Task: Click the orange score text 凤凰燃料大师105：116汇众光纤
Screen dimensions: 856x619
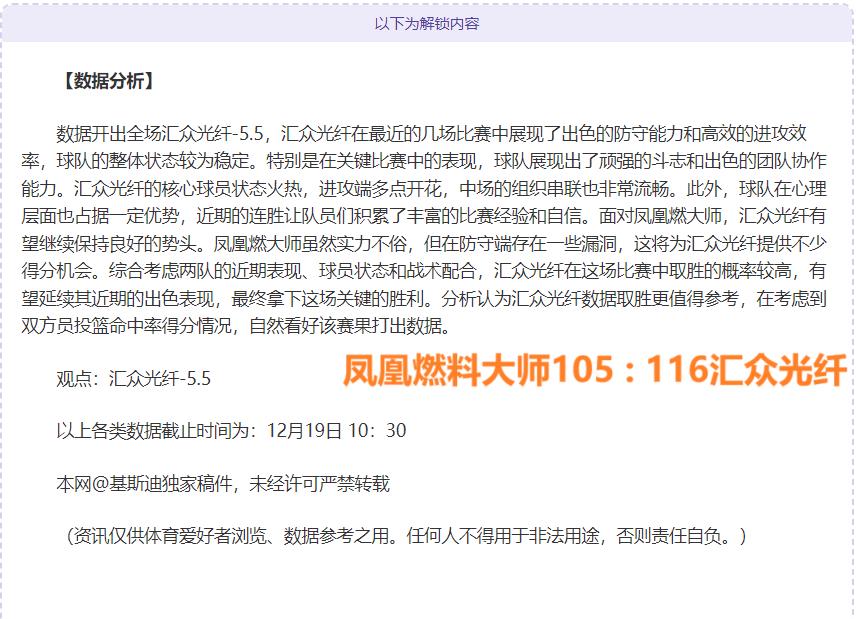Action: click(x=595, y=370)
